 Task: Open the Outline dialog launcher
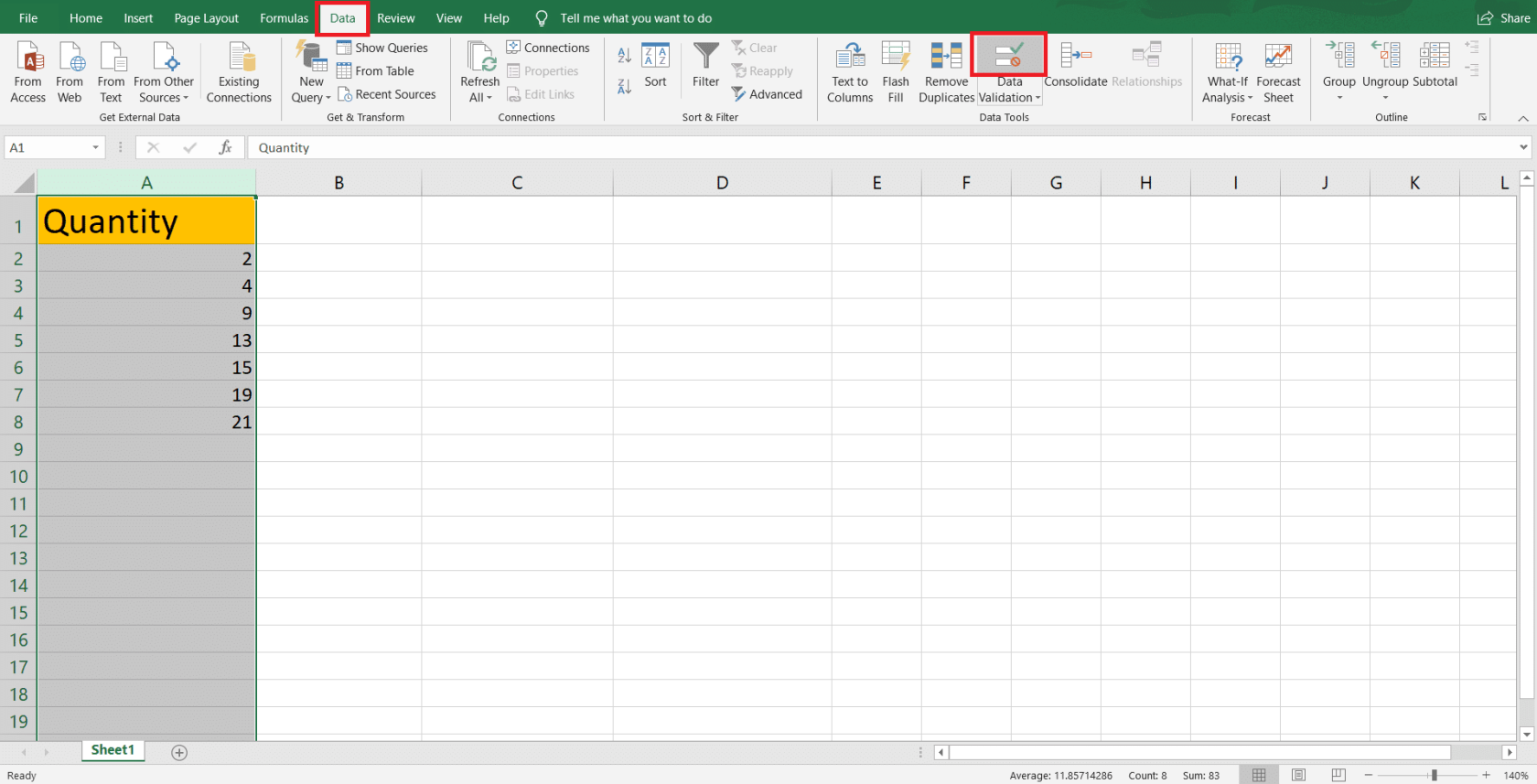[1482, 117]
